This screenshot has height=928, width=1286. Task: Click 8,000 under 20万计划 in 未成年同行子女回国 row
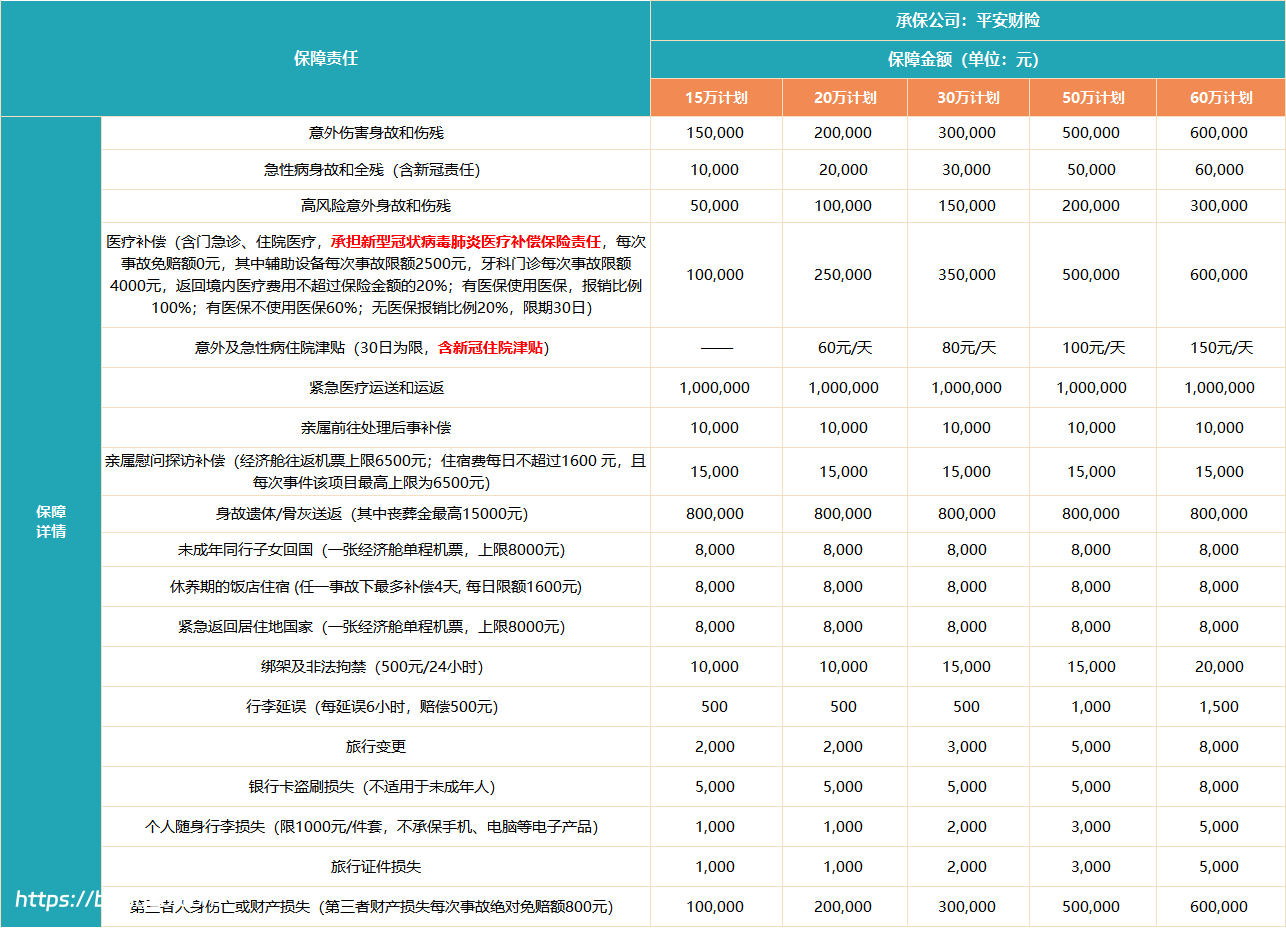click(844, 549)
